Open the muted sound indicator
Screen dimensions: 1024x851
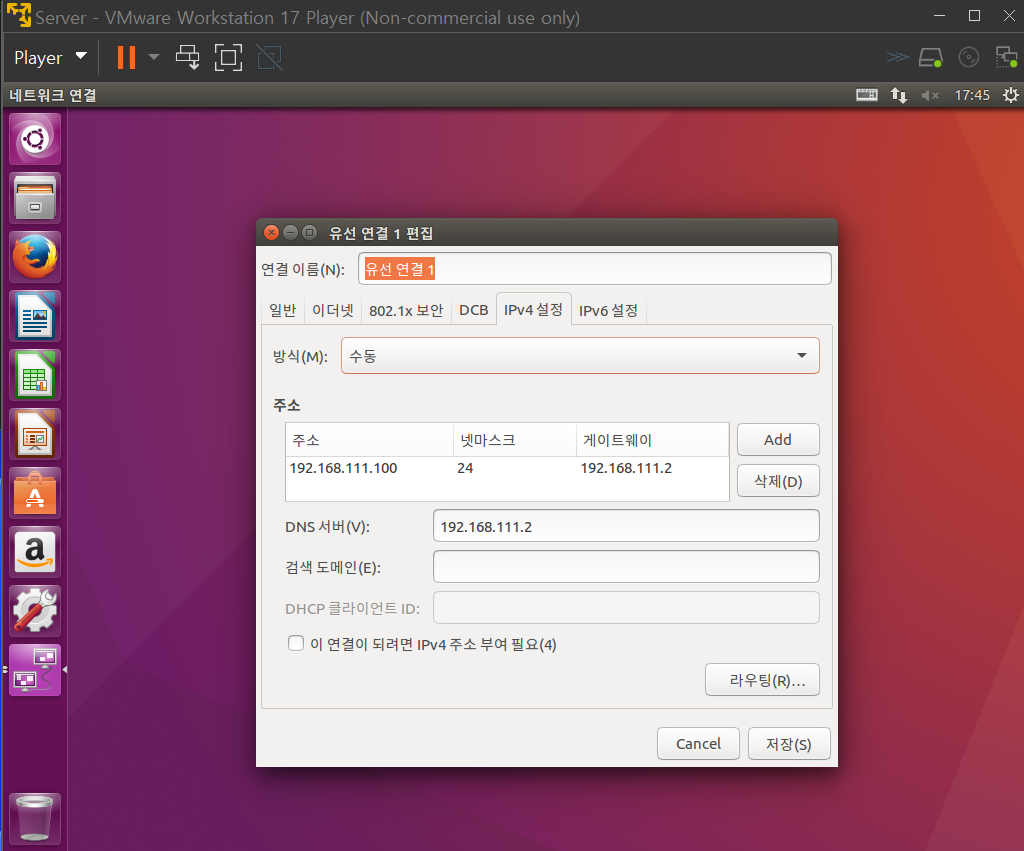coord(930,95)
